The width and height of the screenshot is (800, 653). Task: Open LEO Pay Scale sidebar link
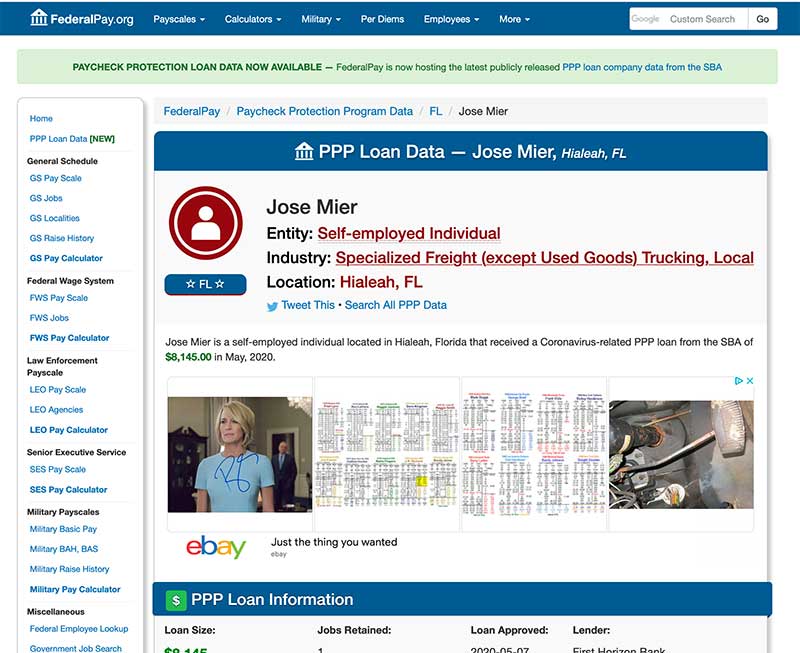click(58, 390)
